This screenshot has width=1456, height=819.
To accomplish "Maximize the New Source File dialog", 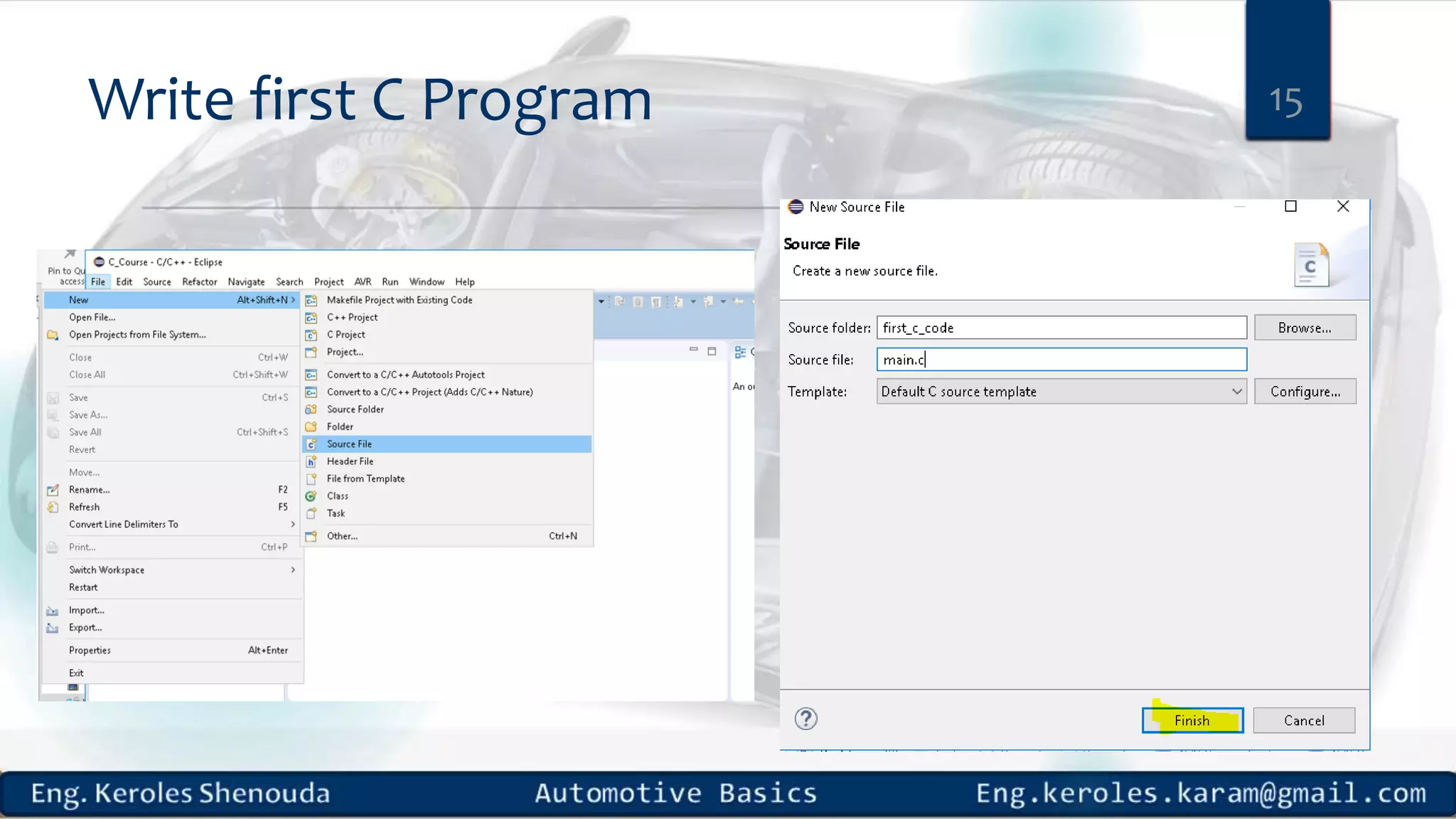I will [x=1290, y=206].
